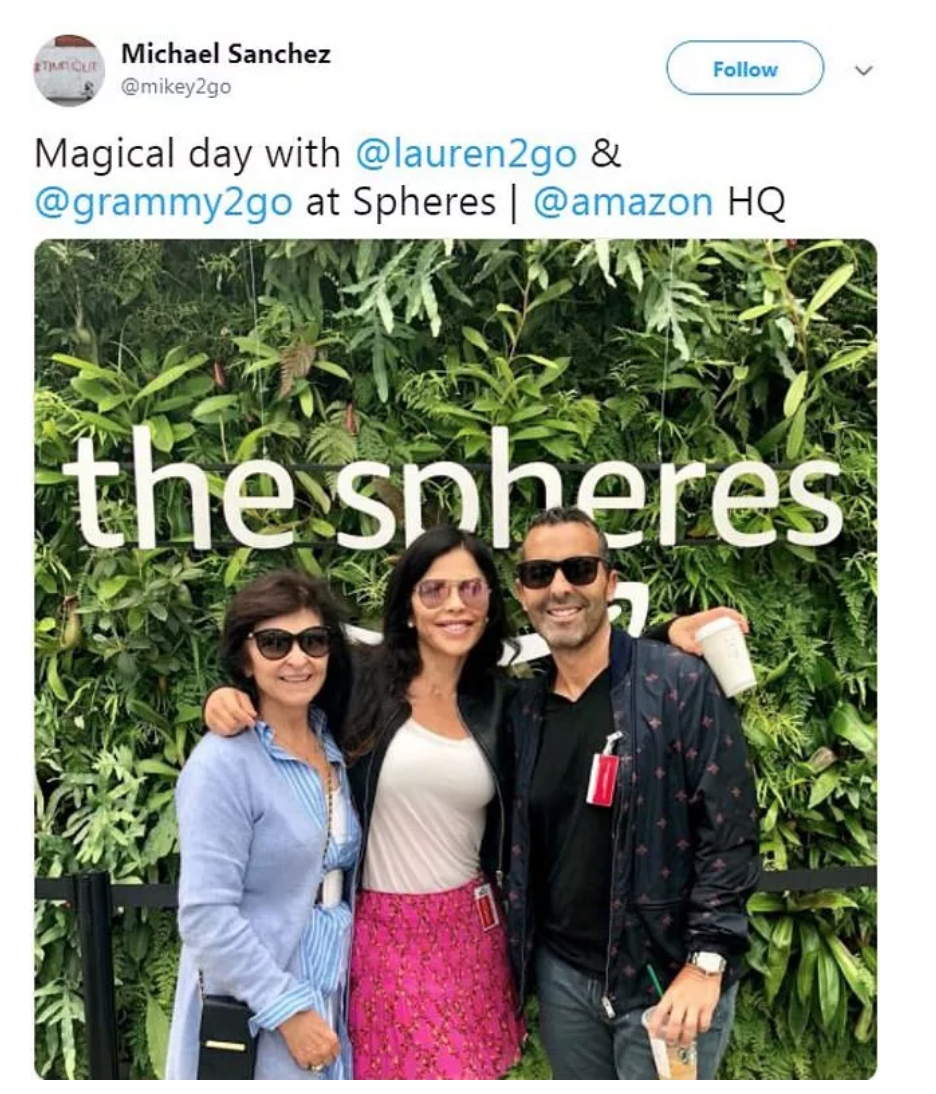Visit the @grammy2go mention
Image resolution: width=936 pixels, height=1094 pixels.
[163, 202]
